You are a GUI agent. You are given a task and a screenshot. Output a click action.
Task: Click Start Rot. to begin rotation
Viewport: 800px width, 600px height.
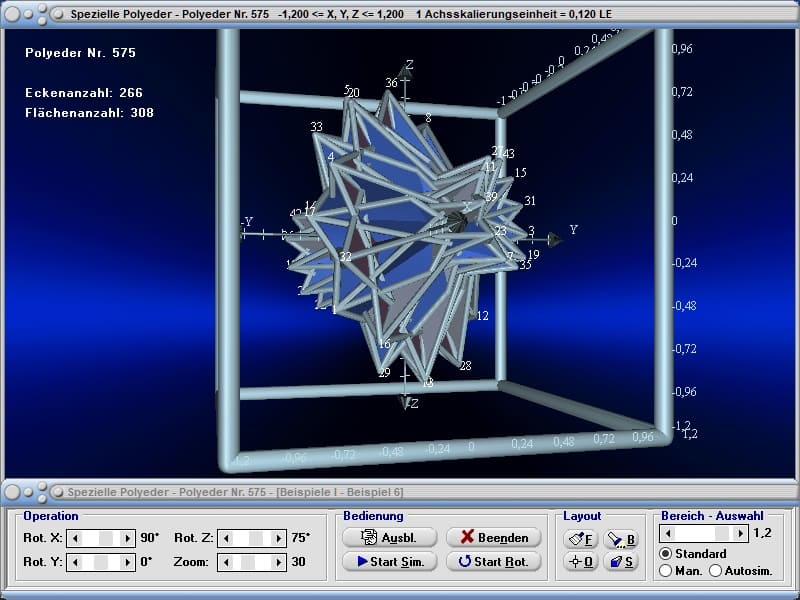tap(494, 562)
